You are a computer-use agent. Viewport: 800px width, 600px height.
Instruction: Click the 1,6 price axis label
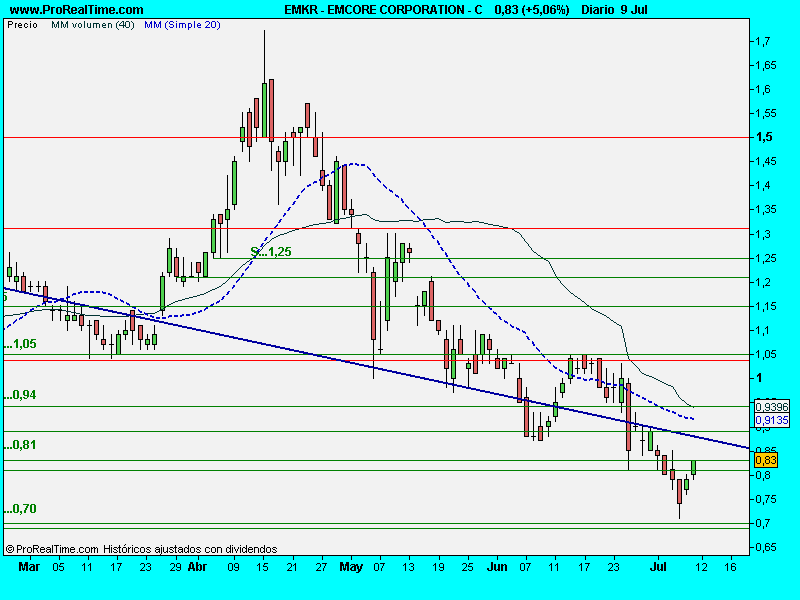tap(763, 89)
